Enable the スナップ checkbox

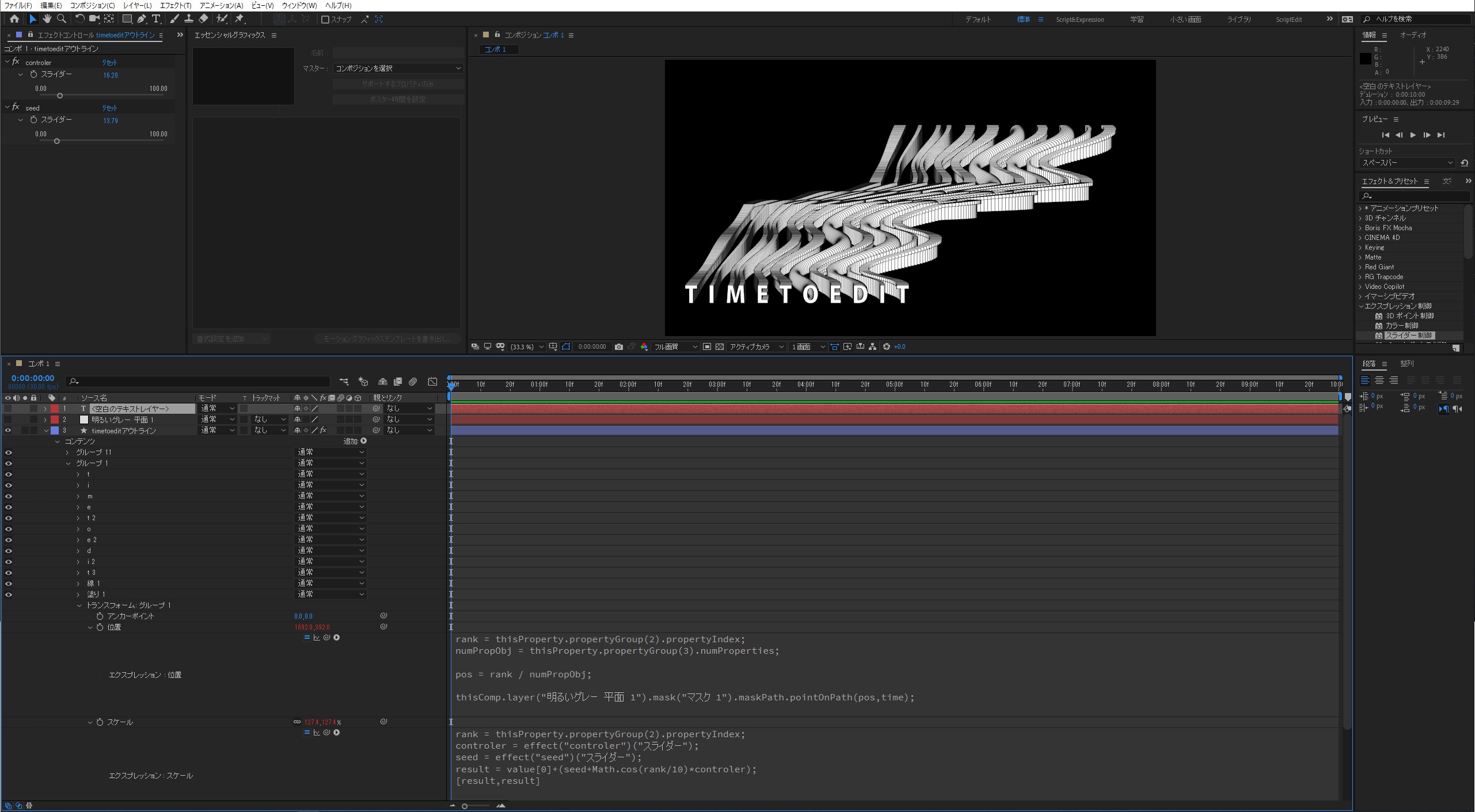(x=325, y=20)
